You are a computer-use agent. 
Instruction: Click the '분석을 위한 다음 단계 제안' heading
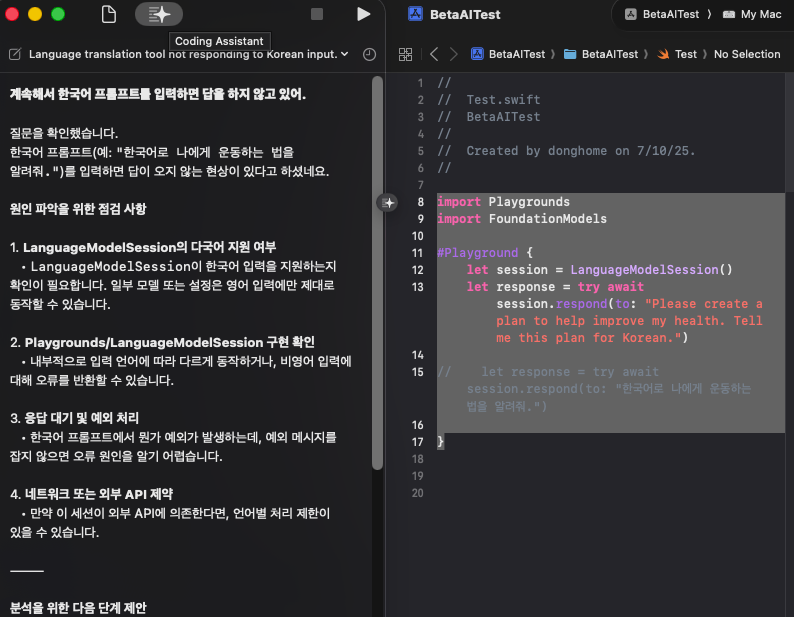coord(78,607)
